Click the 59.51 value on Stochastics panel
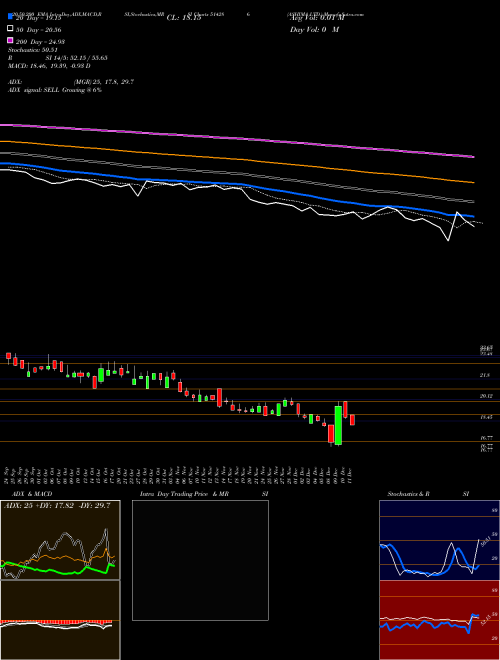The height and width of the screenshot is (660, 500). click(484, 542)
